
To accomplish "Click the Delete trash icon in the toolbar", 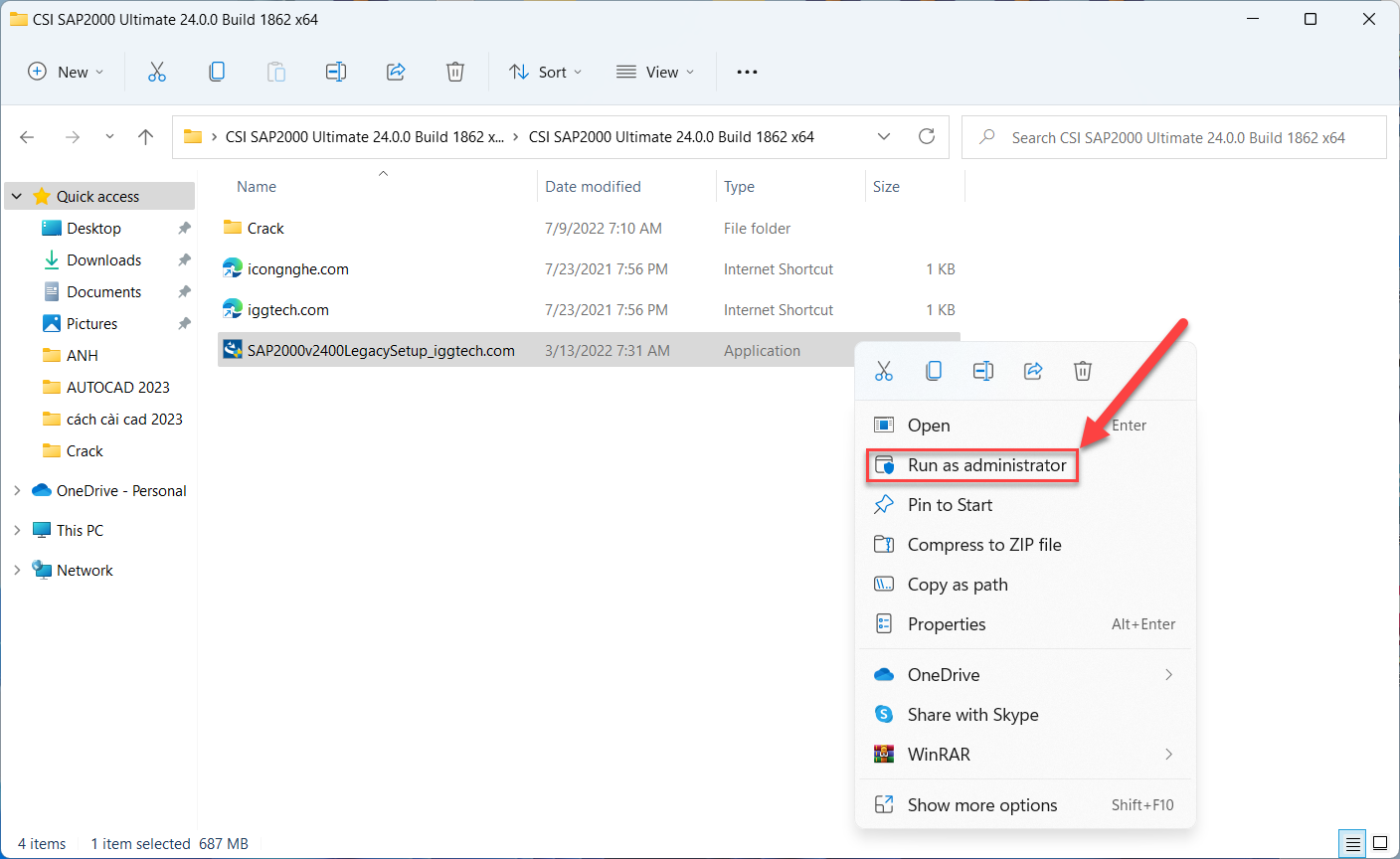I will tap(455, 72).
